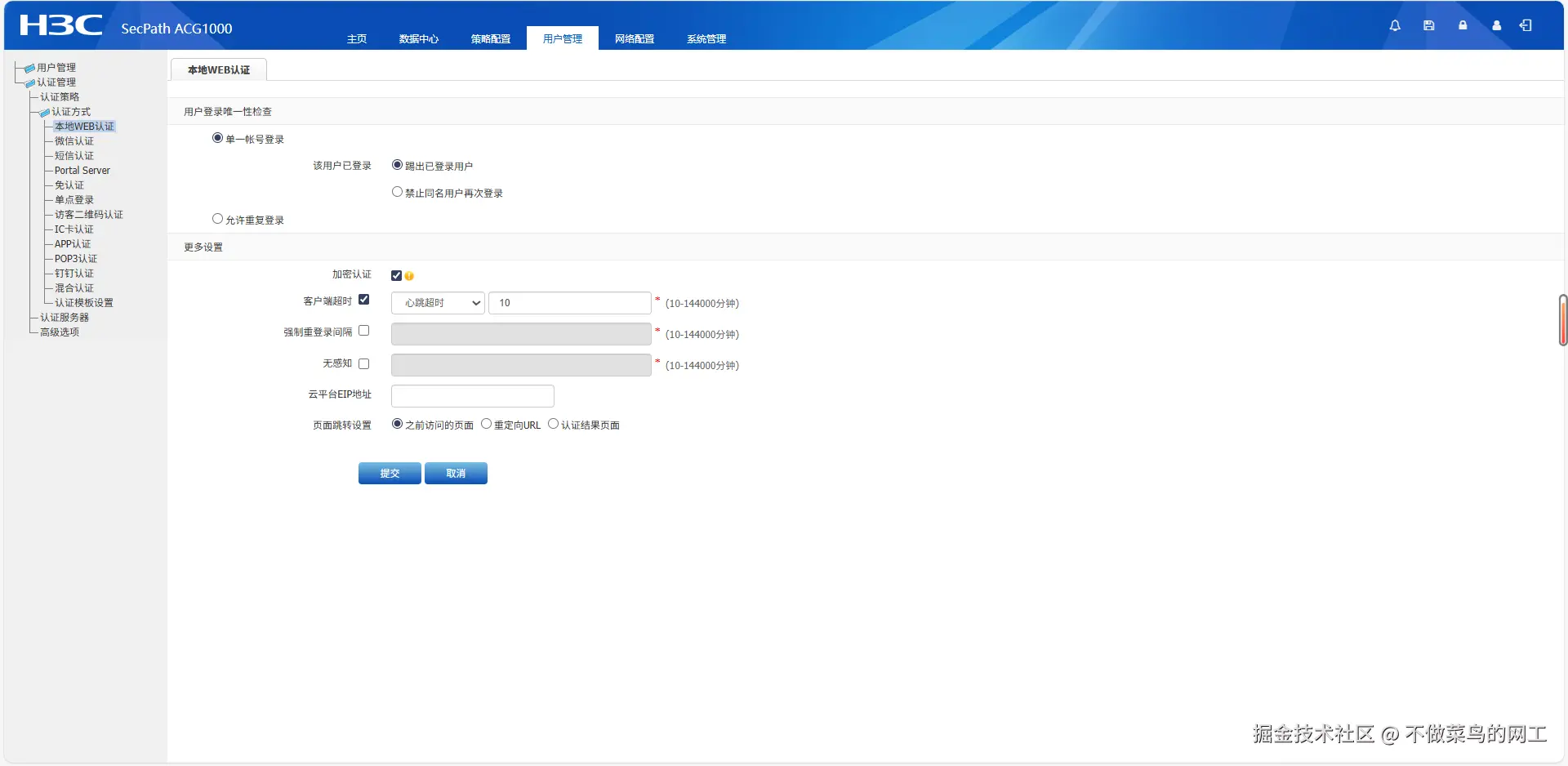Open 访客二维码认证 in sidebar tree
Viewport: 1568px width, 766px height.
coord(89,215)
